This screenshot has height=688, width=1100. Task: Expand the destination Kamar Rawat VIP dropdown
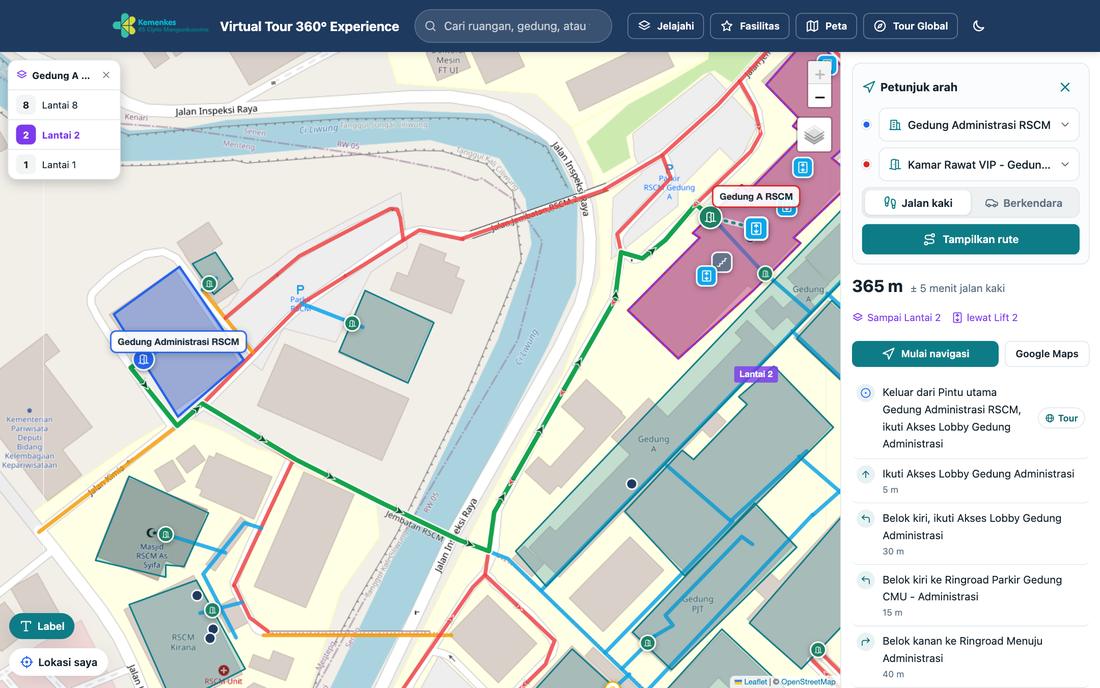click(979, 165)
